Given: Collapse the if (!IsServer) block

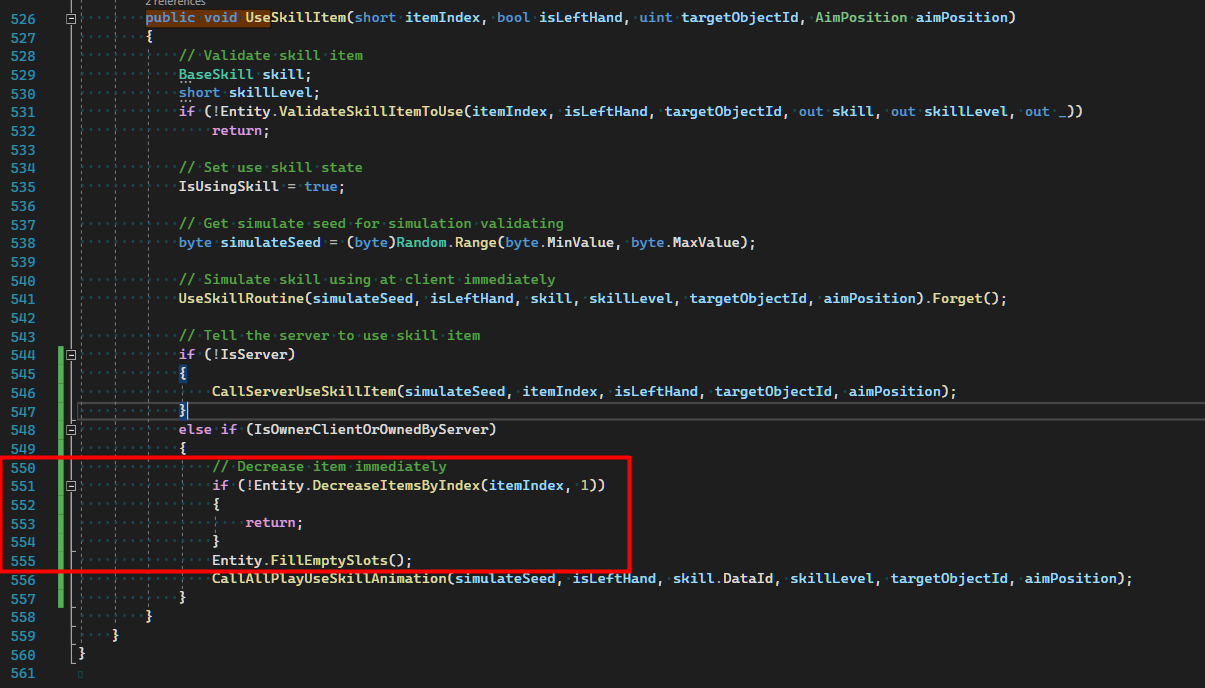Looking at the screenshot, I should (x=70, y=354).
